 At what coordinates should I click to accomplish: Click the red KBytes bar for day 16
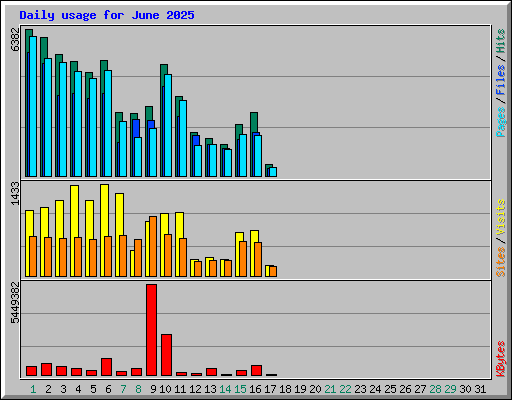click(256, 371)
